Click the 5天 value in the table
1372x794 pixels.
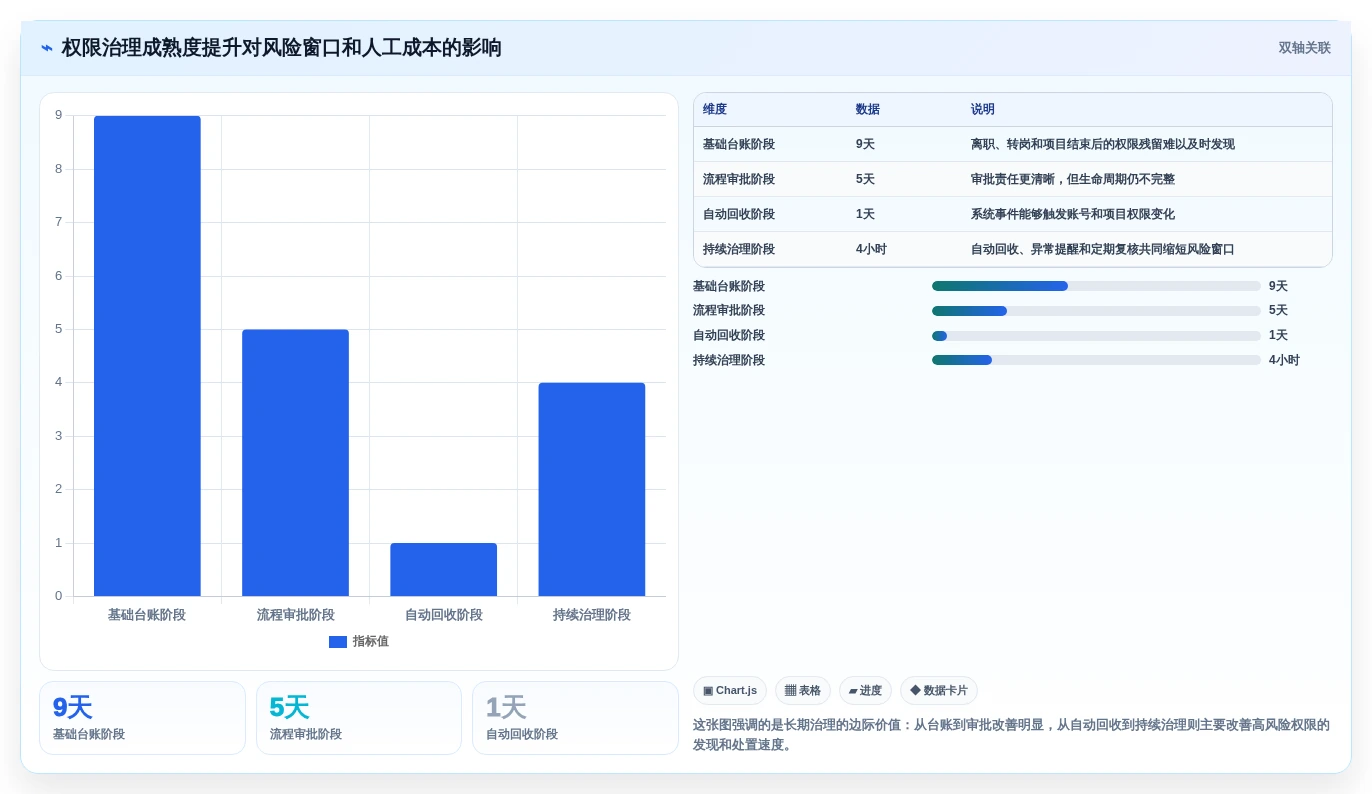865,180
